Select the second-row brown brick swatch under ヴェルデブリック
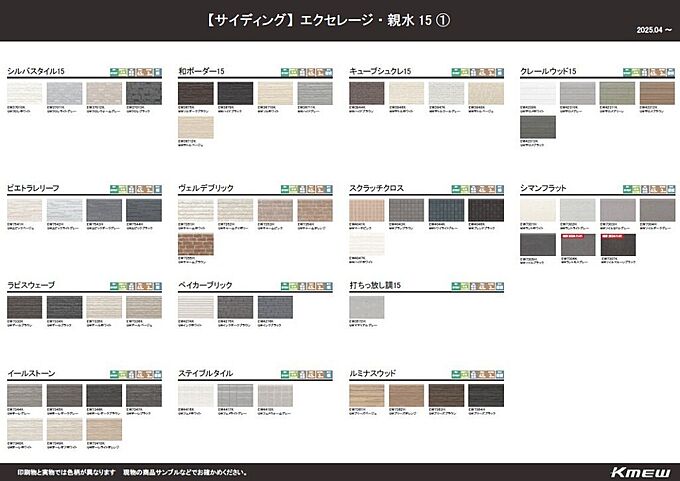680x481 pixels. [196, 244]
